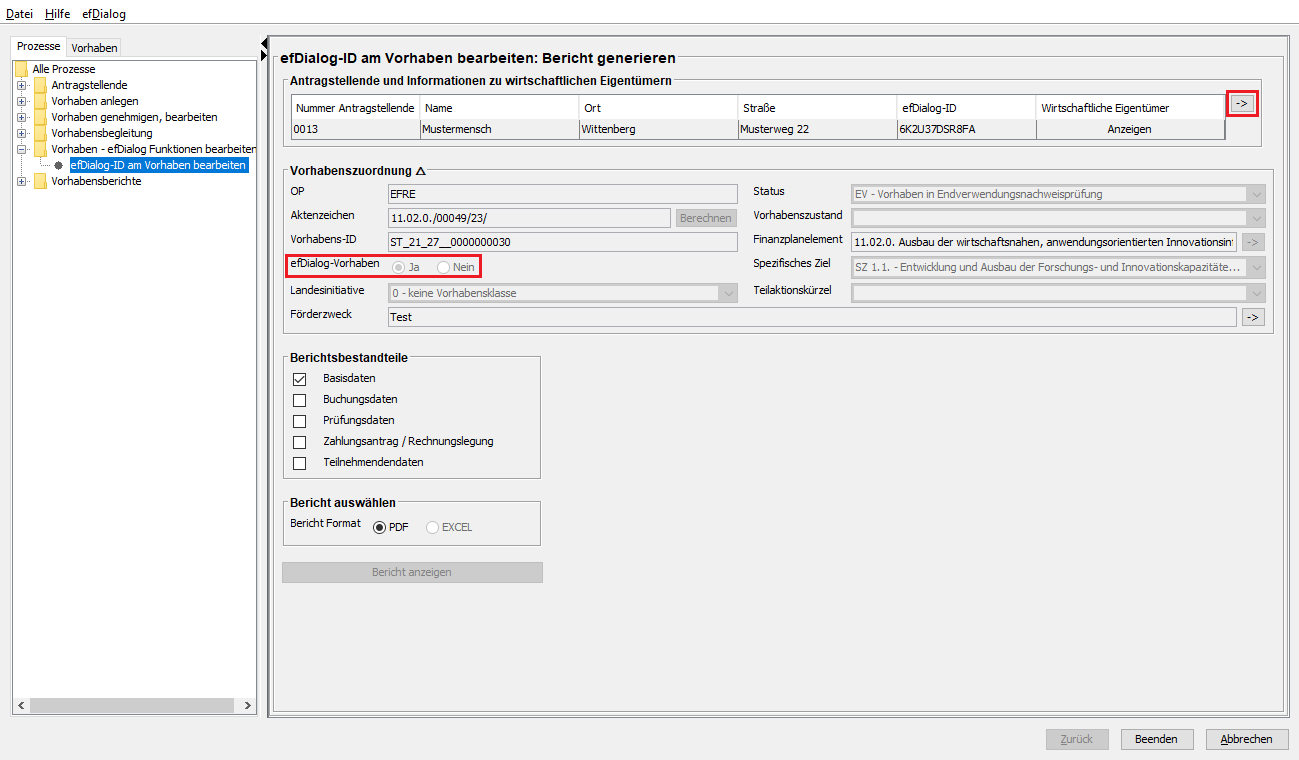Click arrow button beside Förderzweck
Screen dimensions: 1299x760
click(x=1253, y=317)
